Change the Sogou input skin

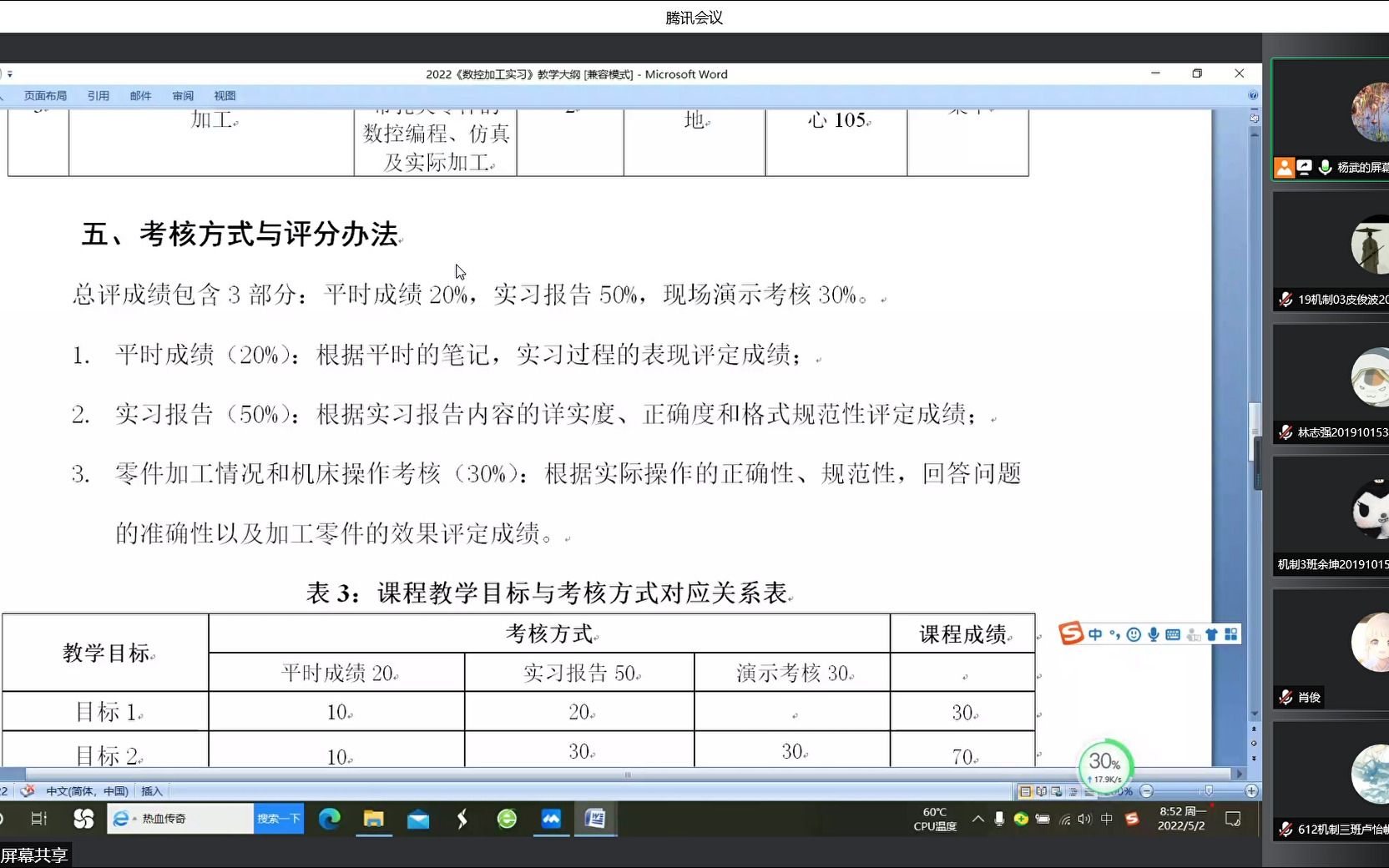point(1212,634)
